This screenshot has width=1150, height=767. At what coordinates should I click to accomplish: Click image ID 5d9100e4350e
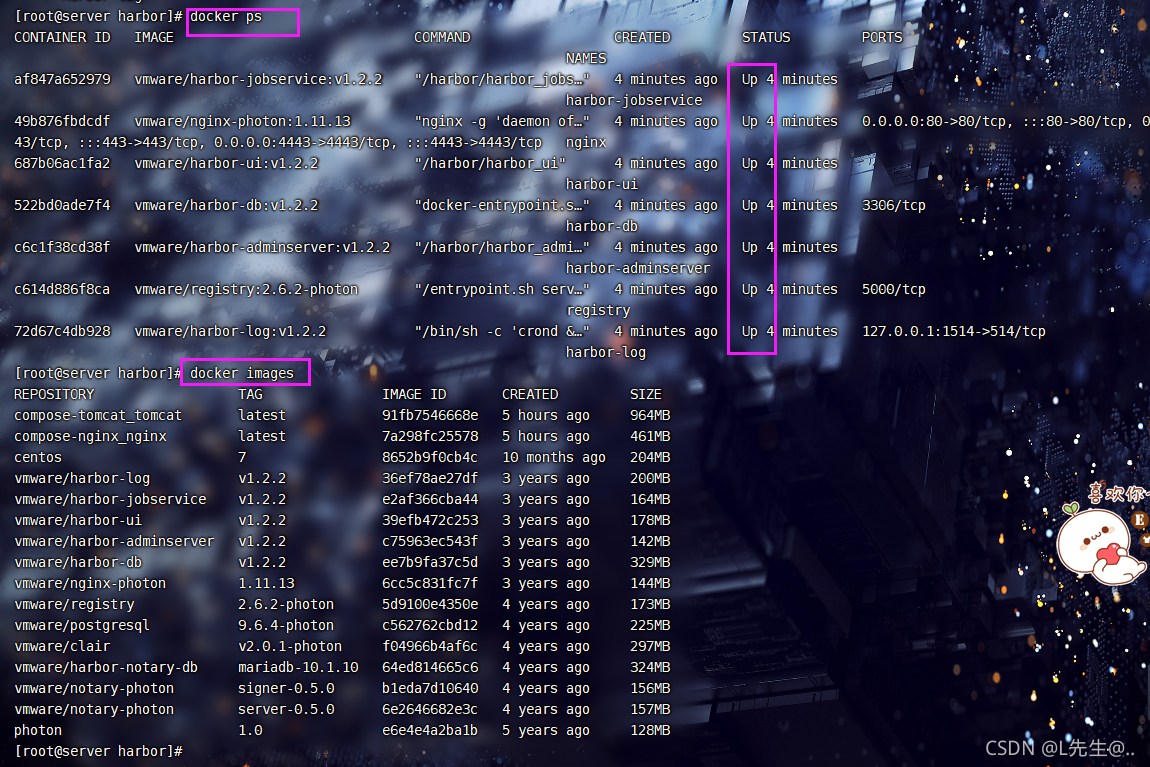coord(430,604)
